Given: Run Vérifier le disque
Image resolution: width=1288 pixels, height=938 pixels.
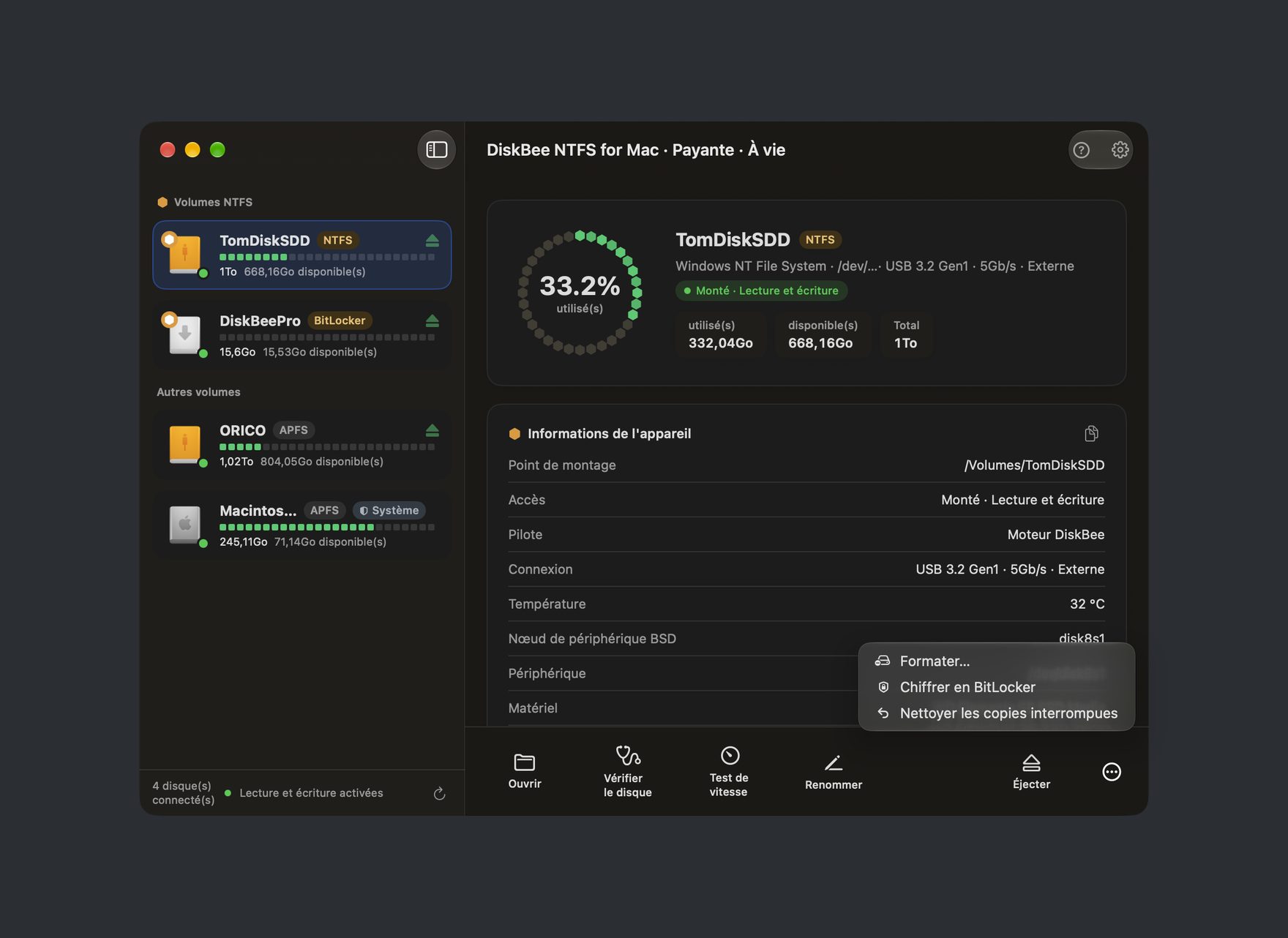Looking at the screenshot, I should coord(628,771).
